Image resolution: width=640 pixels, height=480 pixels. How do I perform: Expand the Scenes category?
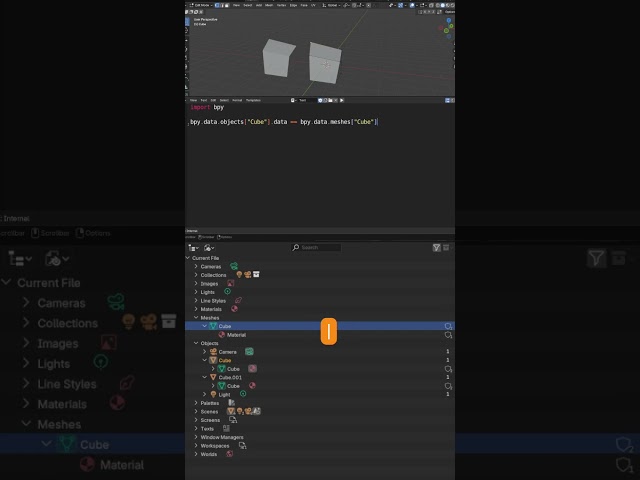click(x=196, y=411)
